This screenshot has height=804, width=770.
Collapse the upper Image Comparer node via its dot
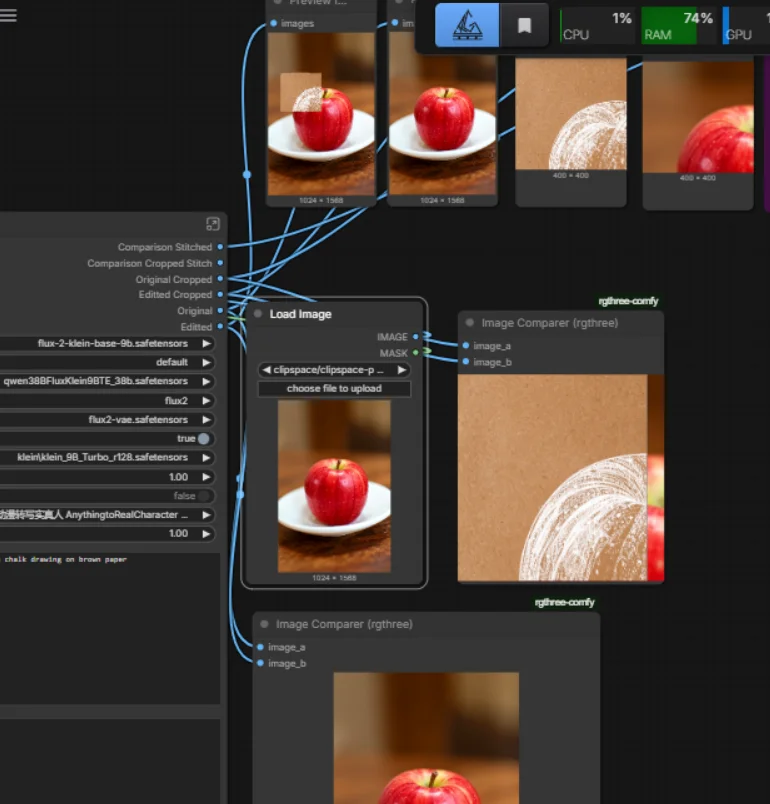click(x=470, y=323)
